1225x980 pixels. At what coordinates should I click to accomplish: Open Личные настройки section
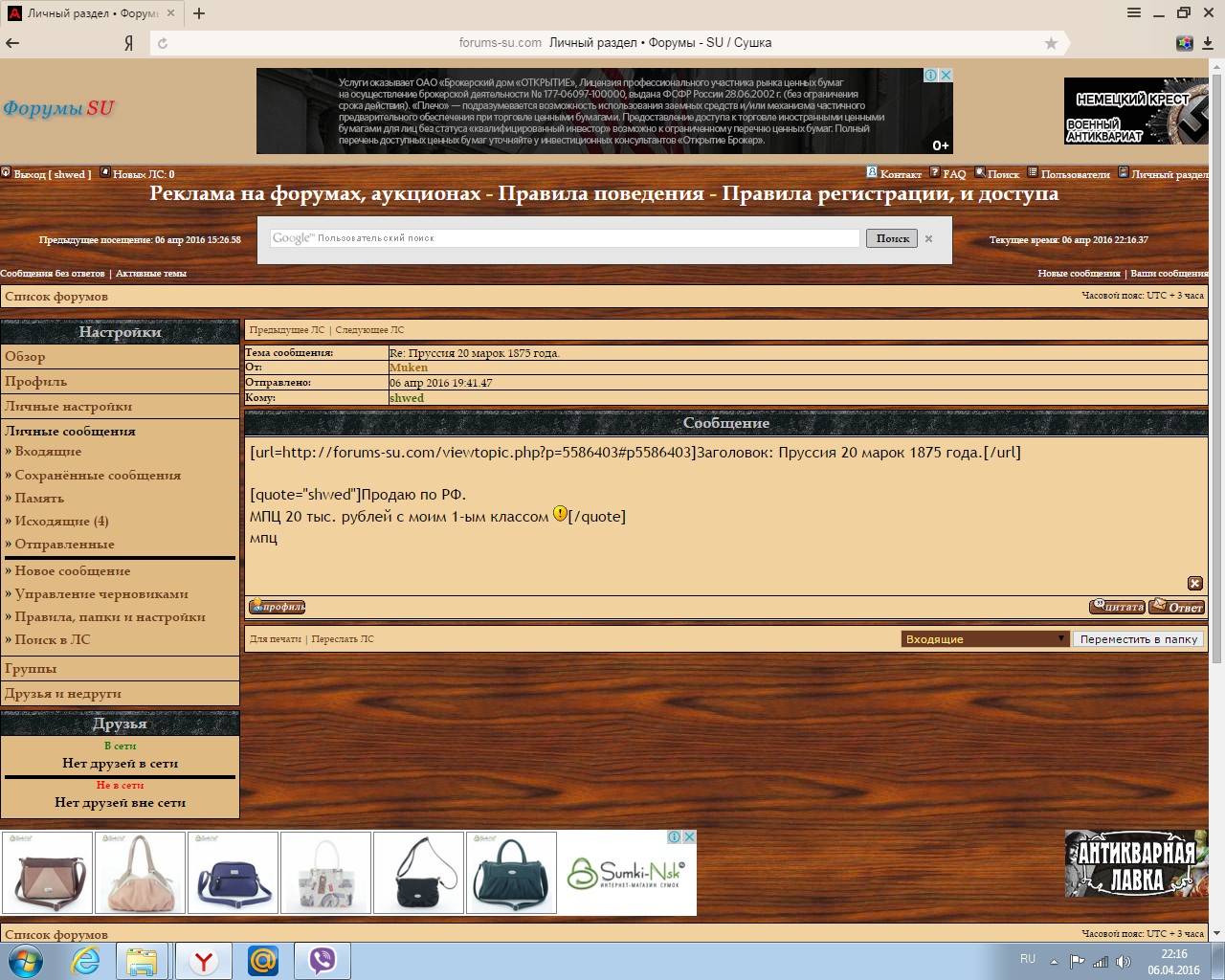(x=68, y=407)
